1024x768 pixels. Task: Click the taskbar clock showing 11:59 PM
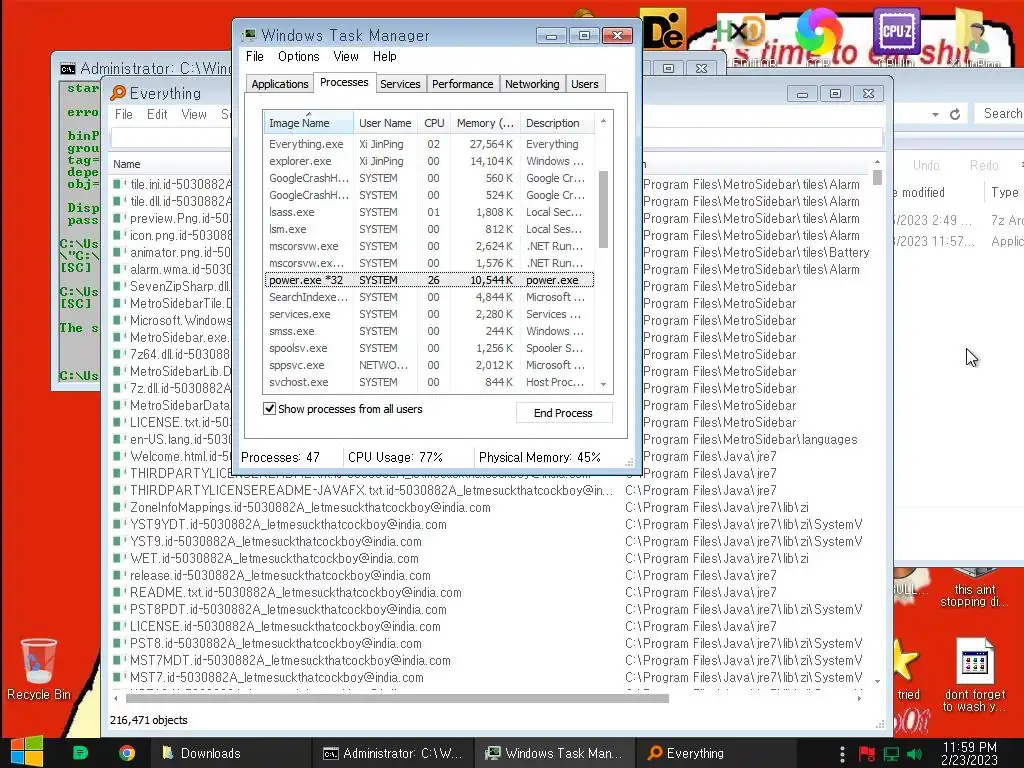(969, 753)
